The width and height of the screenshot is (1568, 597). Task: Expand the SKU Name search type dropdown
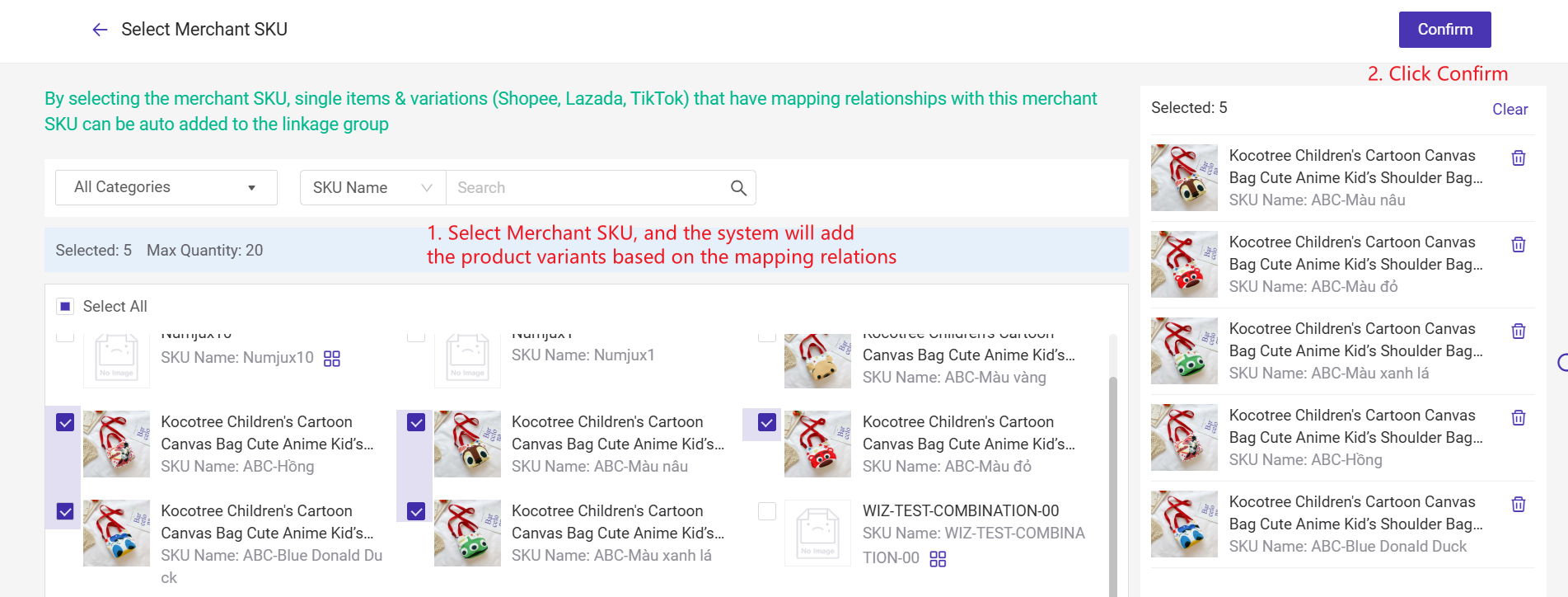coord(372,188)
